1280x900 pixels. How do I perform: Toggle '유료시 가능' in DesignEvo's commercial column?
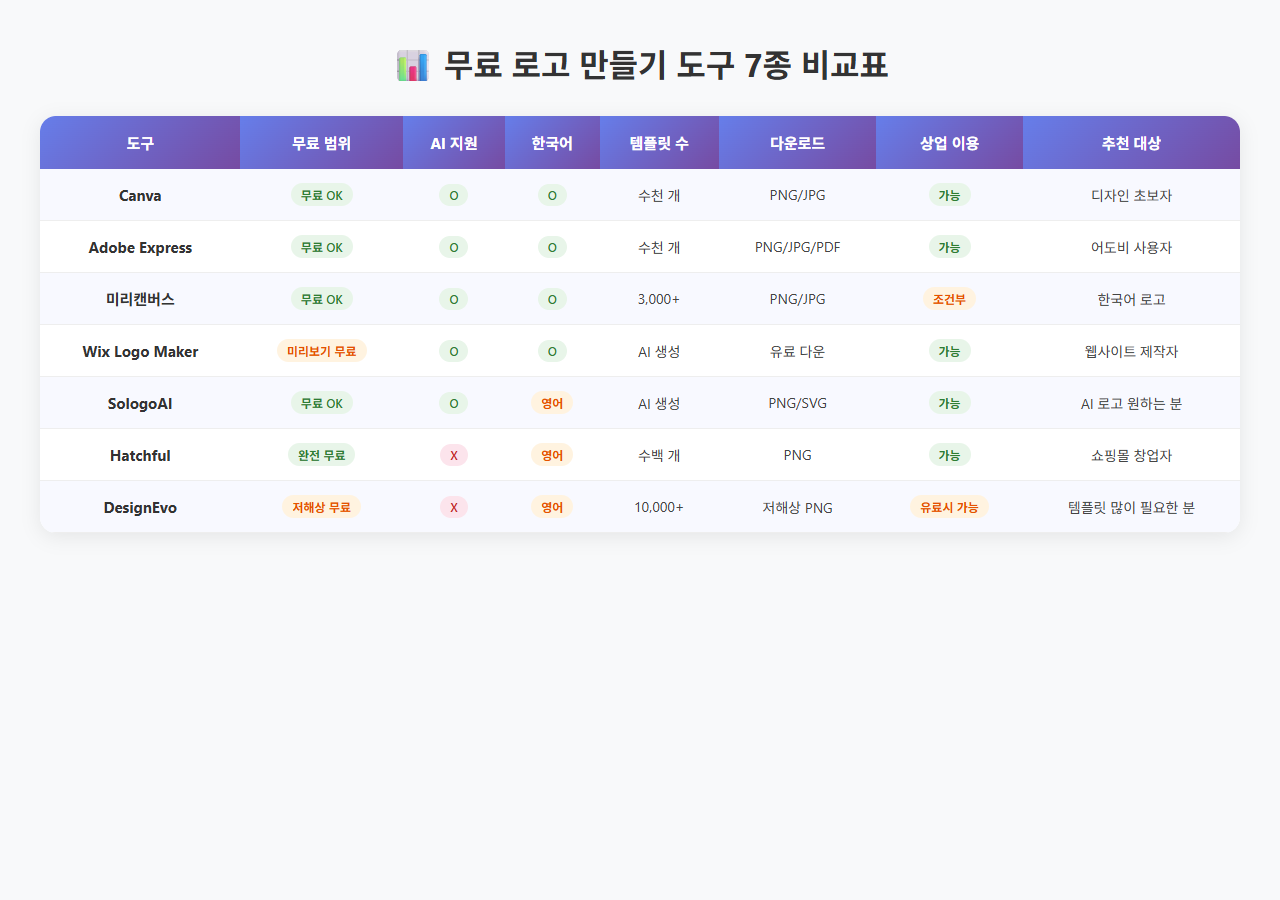949,507
